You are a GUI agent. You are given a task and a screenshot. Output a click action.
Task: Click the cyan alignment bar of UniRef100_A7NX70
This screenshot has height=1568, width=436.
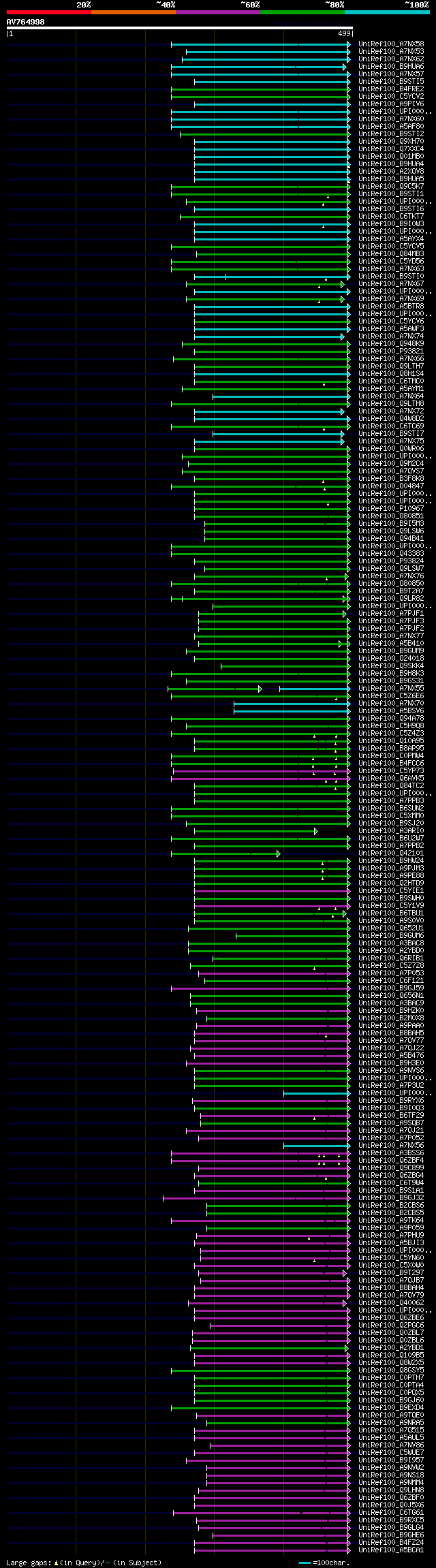(292, 704)
